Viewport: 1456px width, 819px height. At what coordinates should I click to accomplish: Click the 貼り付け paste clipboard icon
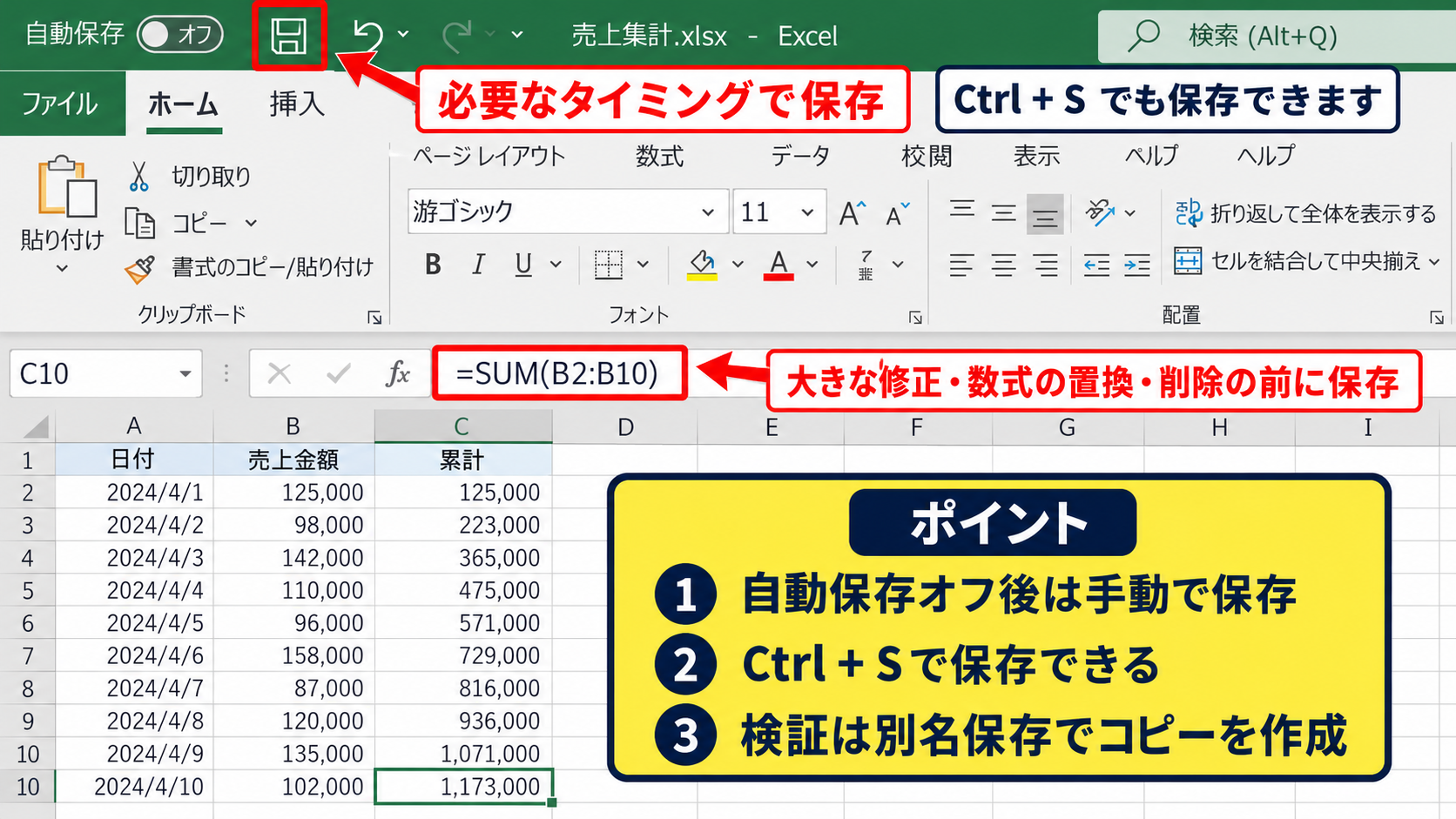click(x=66, y=186)
